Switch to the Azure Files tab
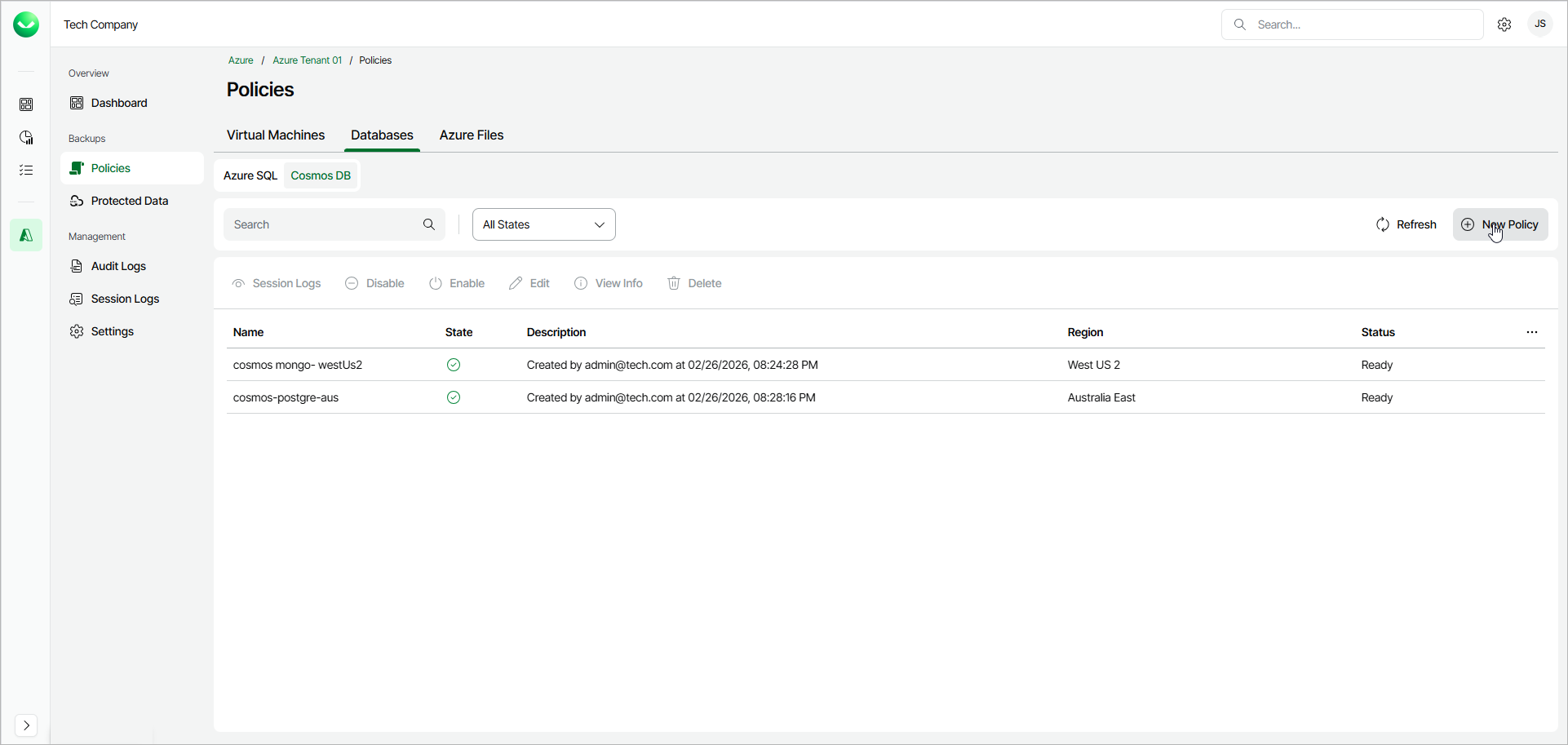Screen dimensions: 1568x745 click(472, 135)
